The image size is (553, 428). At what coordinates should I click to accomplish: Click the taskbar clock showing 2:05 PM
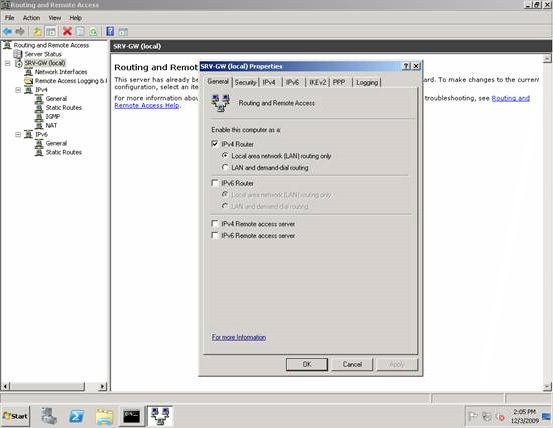(525, 416)
